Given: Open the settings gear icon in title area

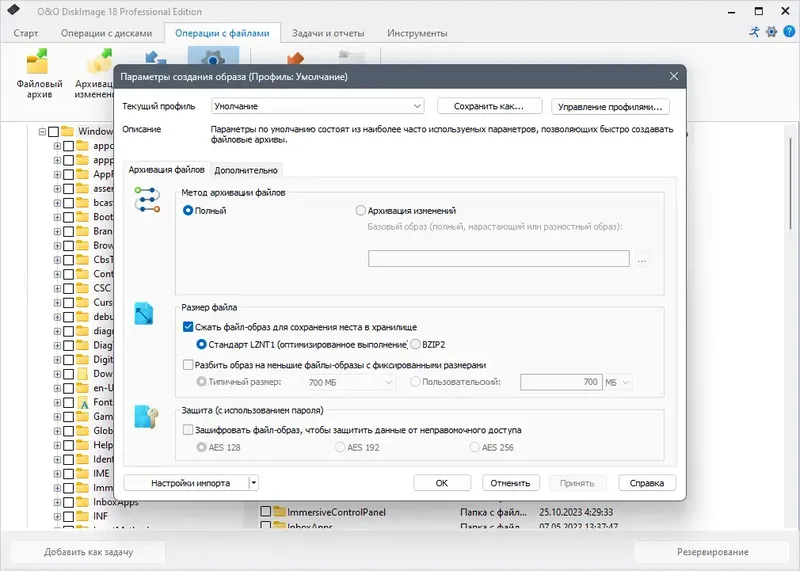Looking at the screenshot, I should [x=771, y=32].
